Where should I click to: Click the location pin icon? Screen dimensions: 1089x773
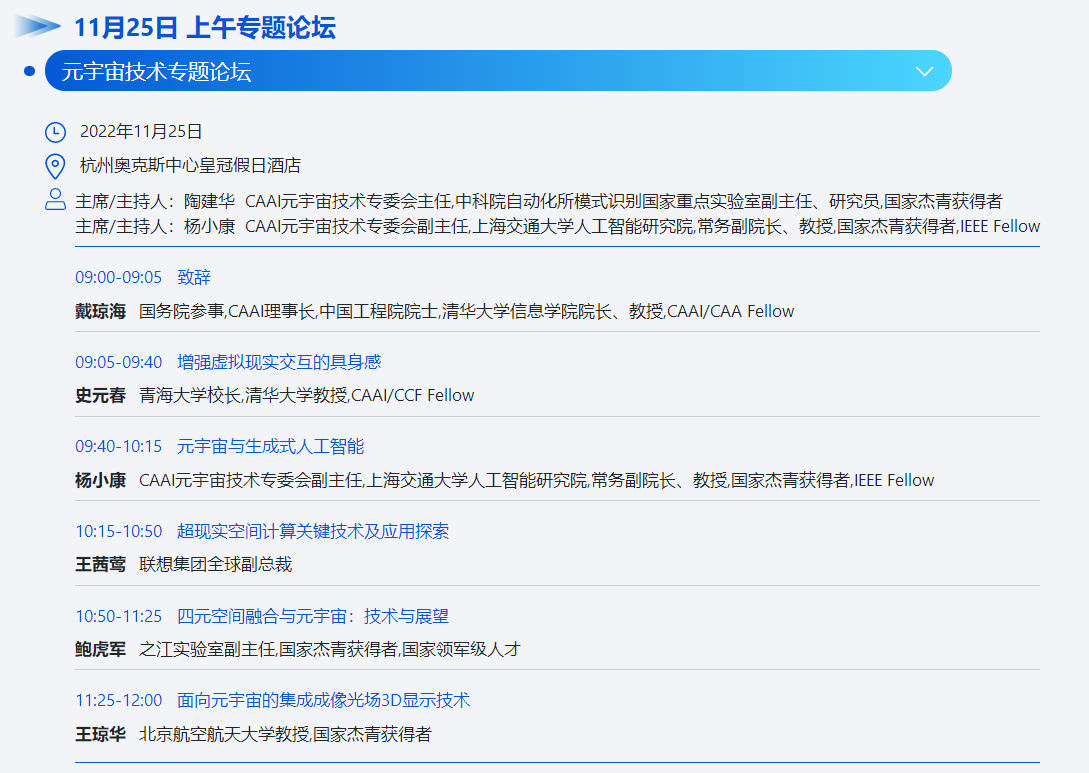click(x=56, y=166)
